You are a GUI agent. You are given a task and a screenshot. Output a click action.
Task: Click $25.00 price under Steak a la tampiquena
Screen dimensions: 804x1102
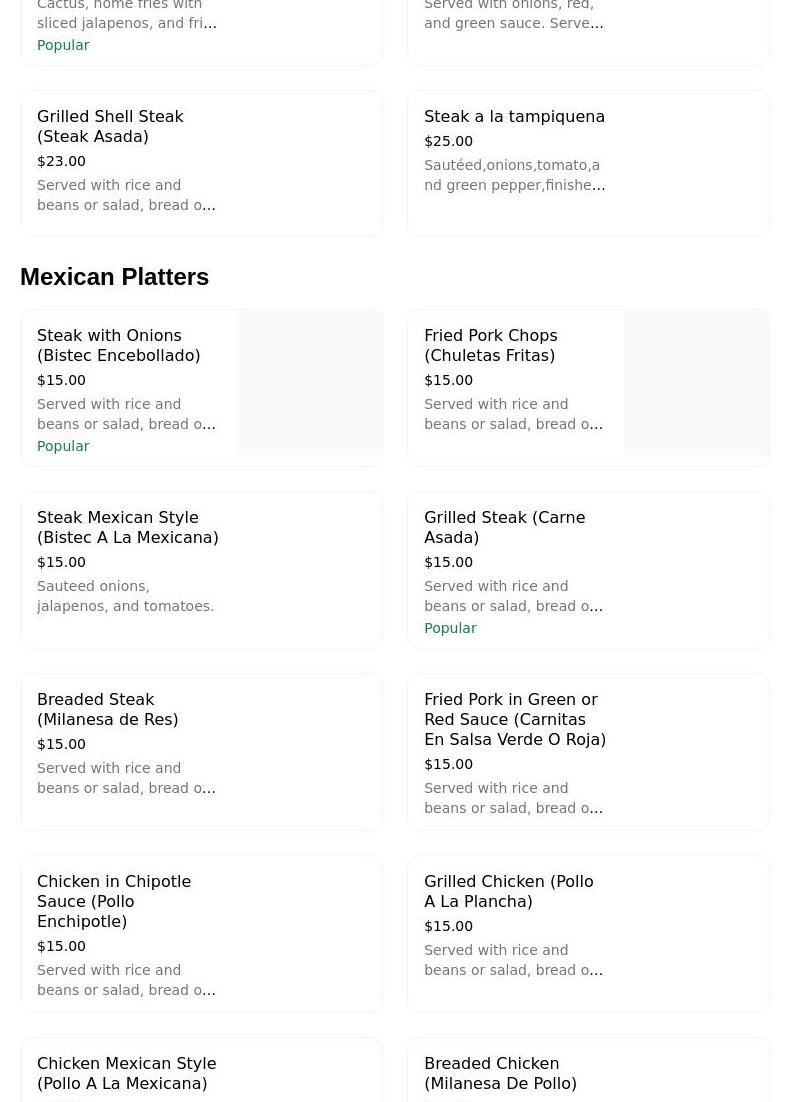[x=448, y=142]
